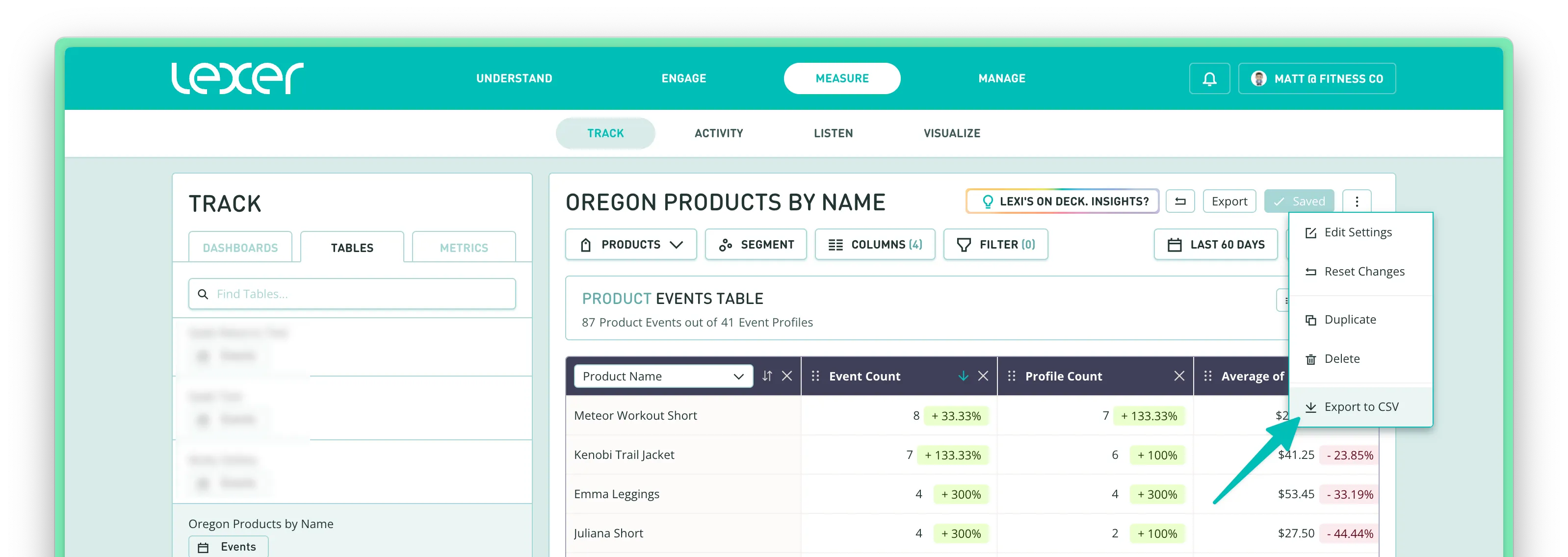Remove the Product Name column with X
The image size is (1568, 557).
point(786,376)
